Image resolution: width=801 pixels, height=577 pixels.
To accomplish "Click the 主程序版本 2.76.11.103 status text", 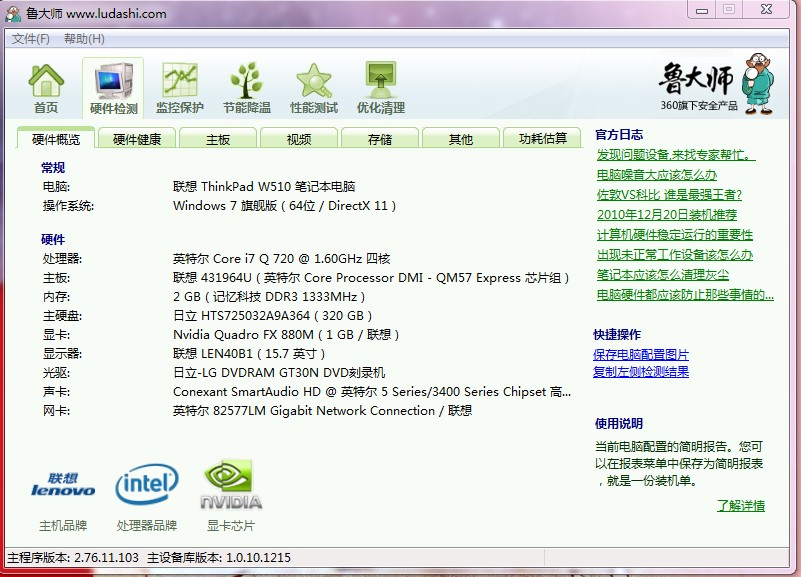I will click(73, 558).
